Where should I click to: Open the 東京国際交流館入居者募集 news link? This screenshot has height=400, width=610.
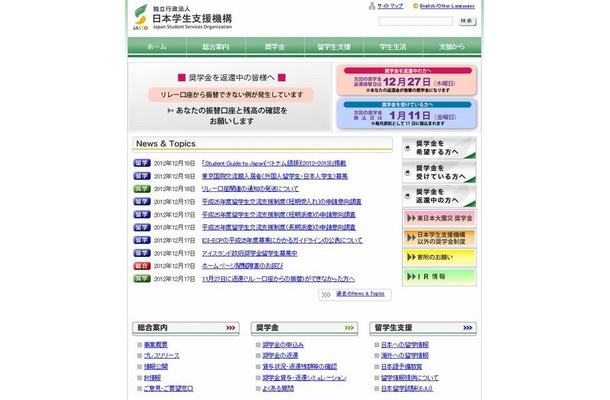[x=275, y=176]
